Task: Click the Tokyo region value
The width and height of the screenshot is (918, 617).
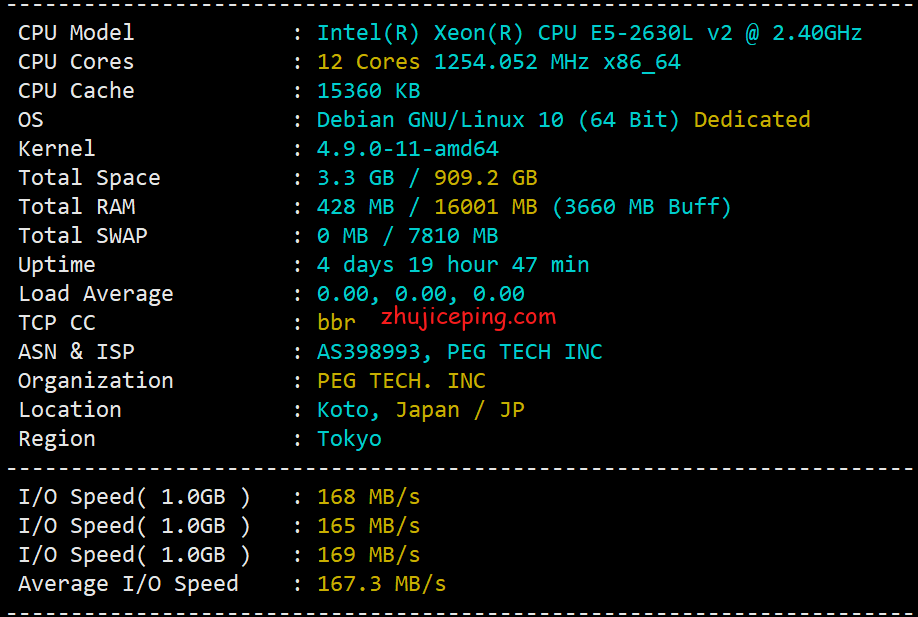Action: (x=349, y=439)
